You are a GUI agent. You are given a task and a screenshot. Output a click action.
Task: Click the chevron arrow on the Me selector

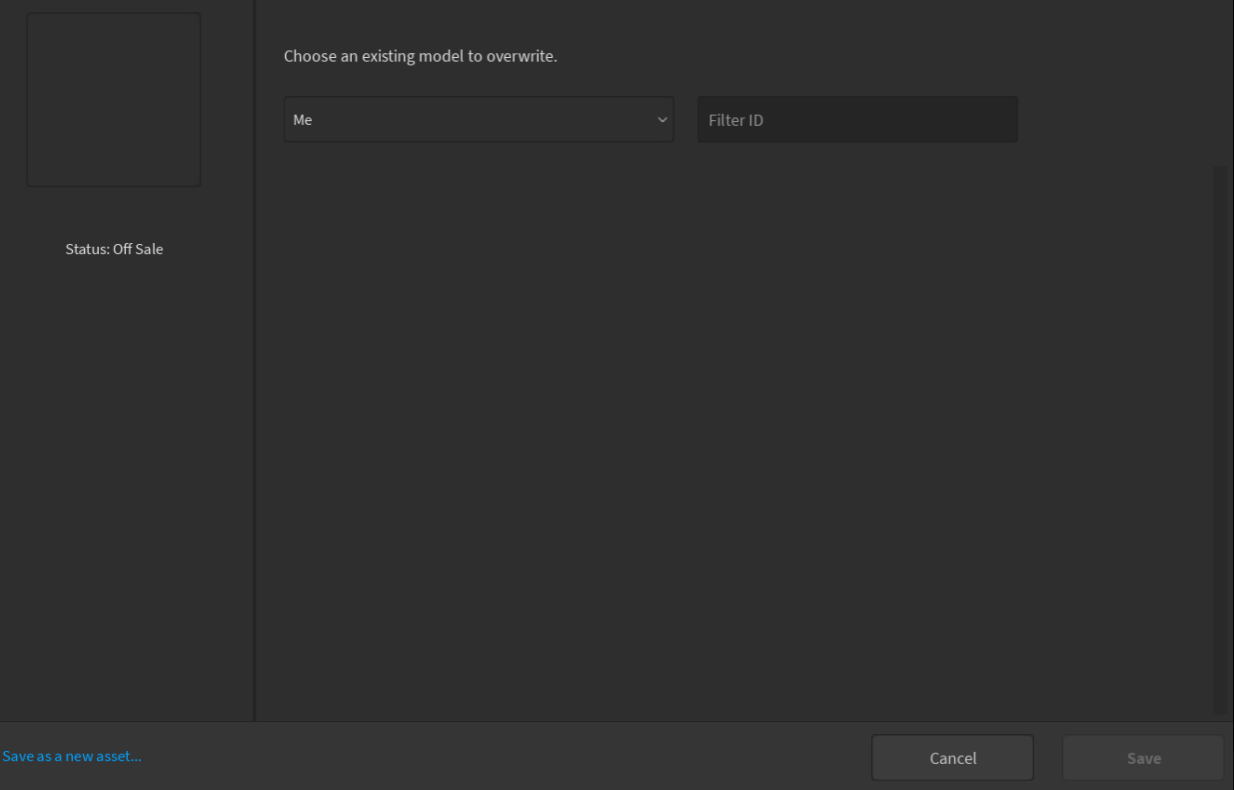tap(661, 119)
